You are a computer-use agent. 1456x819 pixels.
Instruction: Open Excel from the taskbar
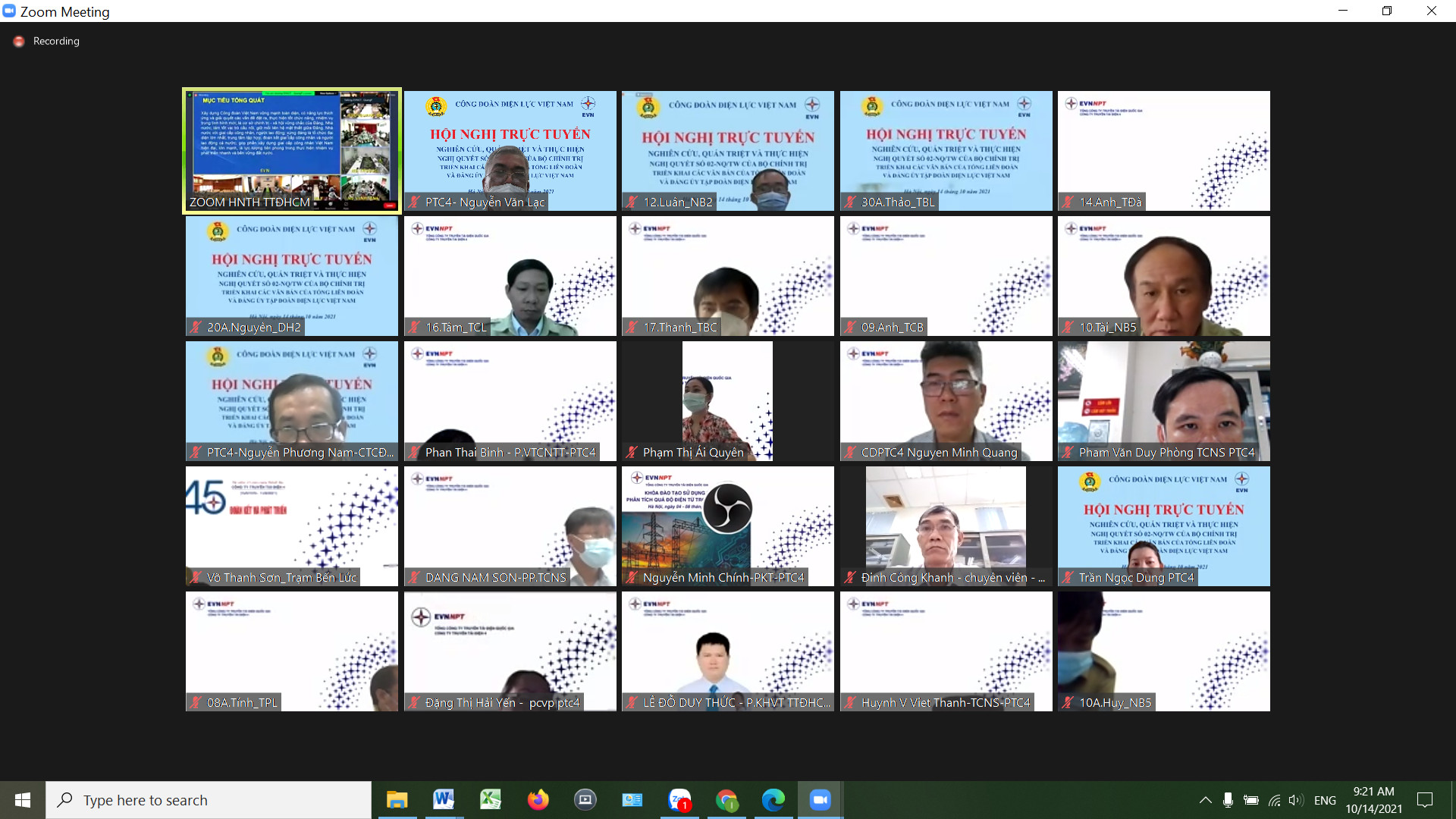click(x=491, y=800)
